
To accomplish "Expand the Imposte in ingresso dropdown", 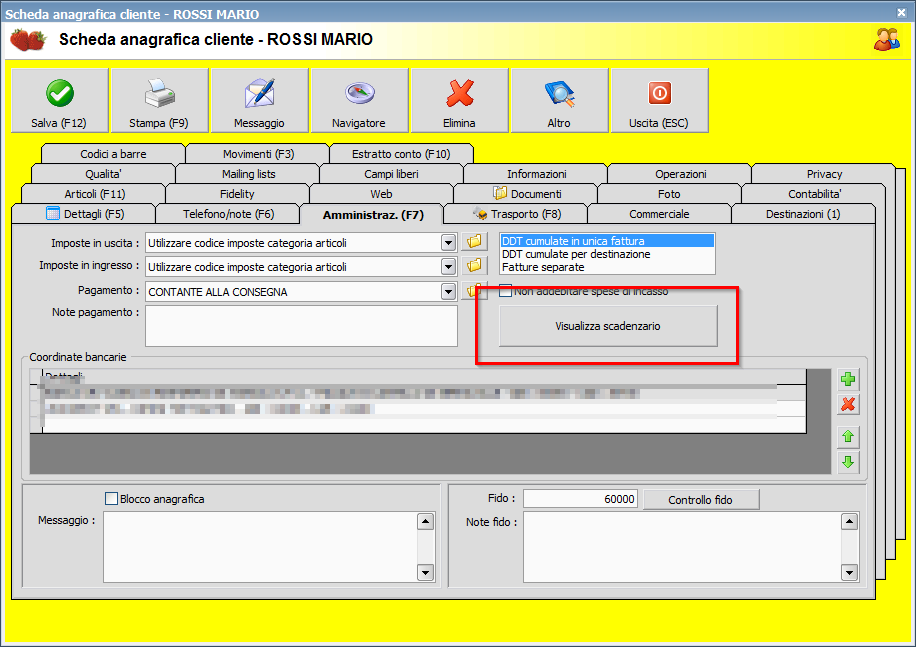I will pyautogui.click(x=448, y=267).
